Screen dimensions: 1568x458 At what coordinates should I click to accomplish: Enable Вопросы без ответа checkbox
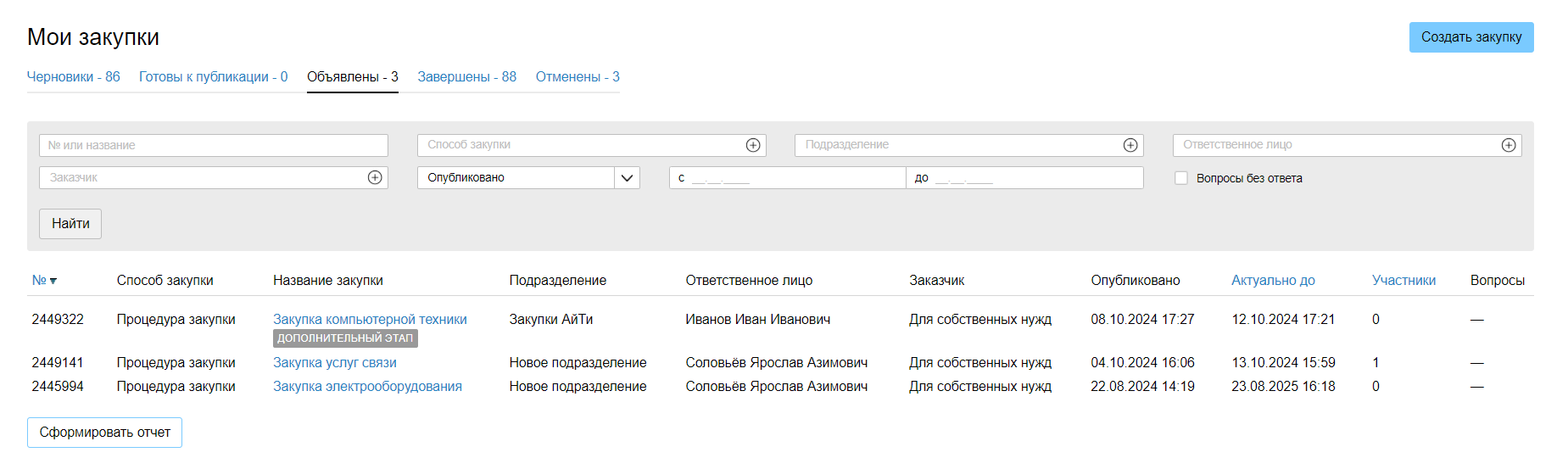[1180, 178]
